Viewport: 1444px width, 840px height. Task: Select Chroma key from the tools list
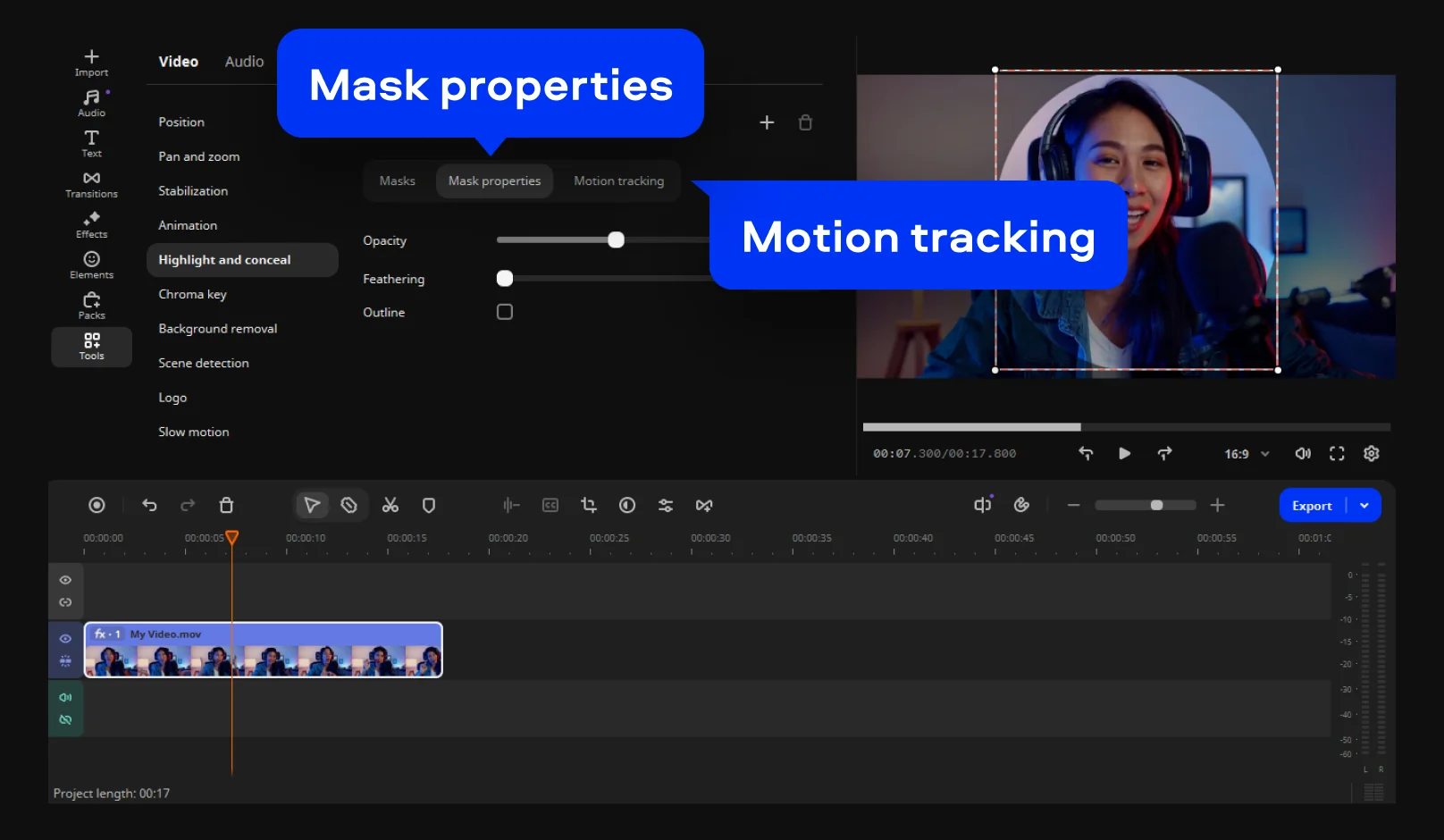[x=192, y=294]
